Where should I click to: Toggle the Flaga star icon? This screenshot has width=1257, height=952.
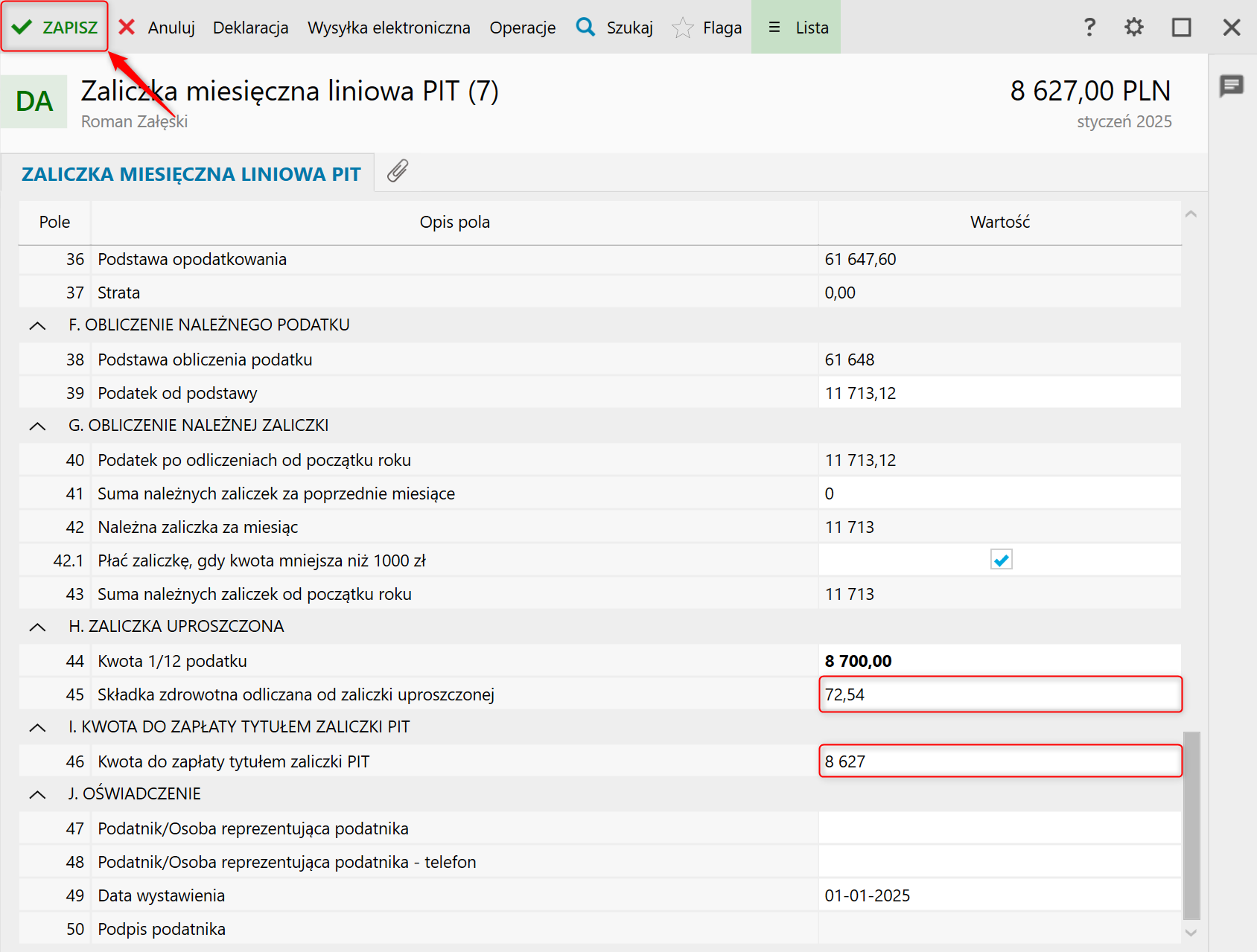pos(683,28)
